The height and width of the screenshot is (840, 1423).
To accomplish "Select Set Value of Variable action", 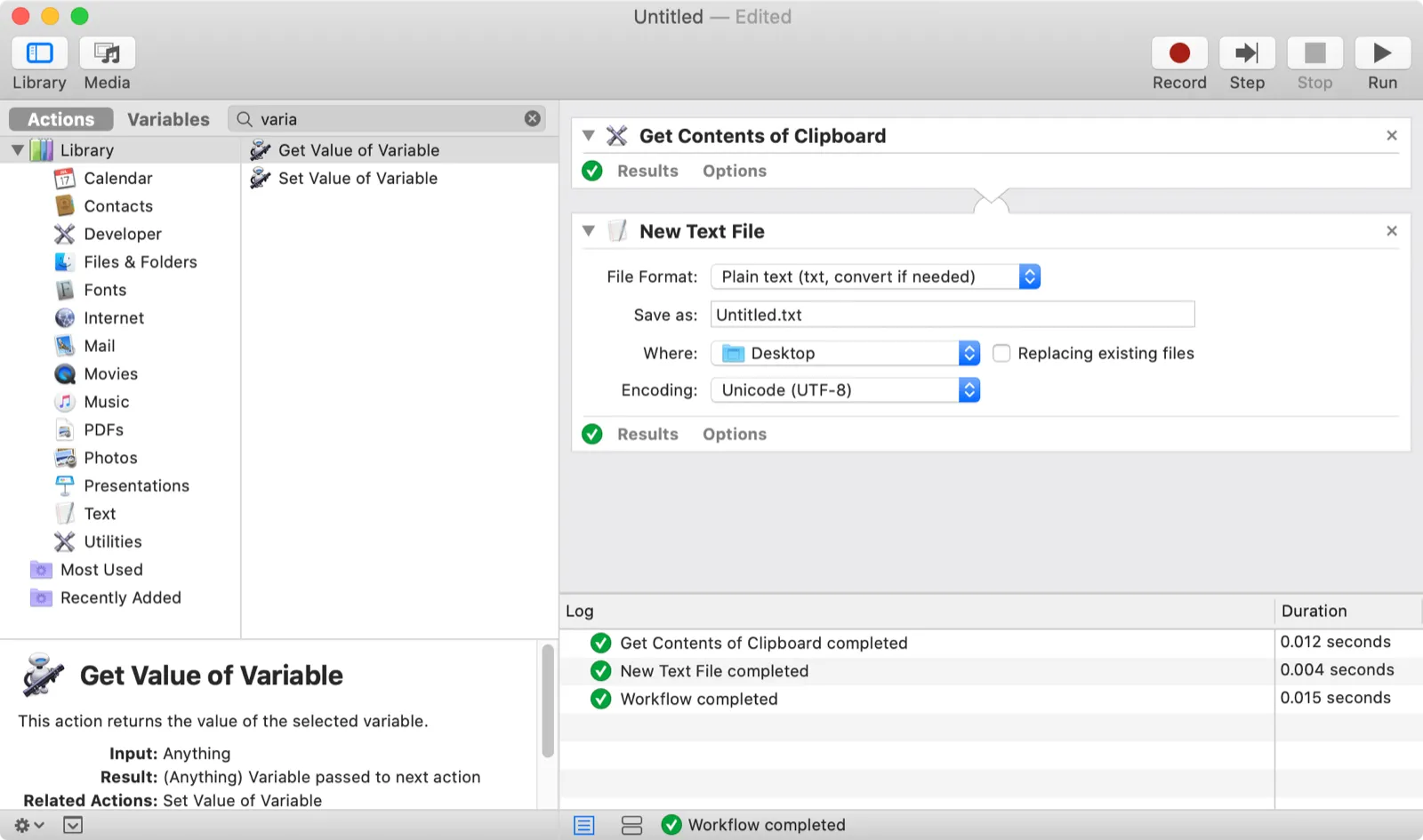I will [x=399, y=178].
